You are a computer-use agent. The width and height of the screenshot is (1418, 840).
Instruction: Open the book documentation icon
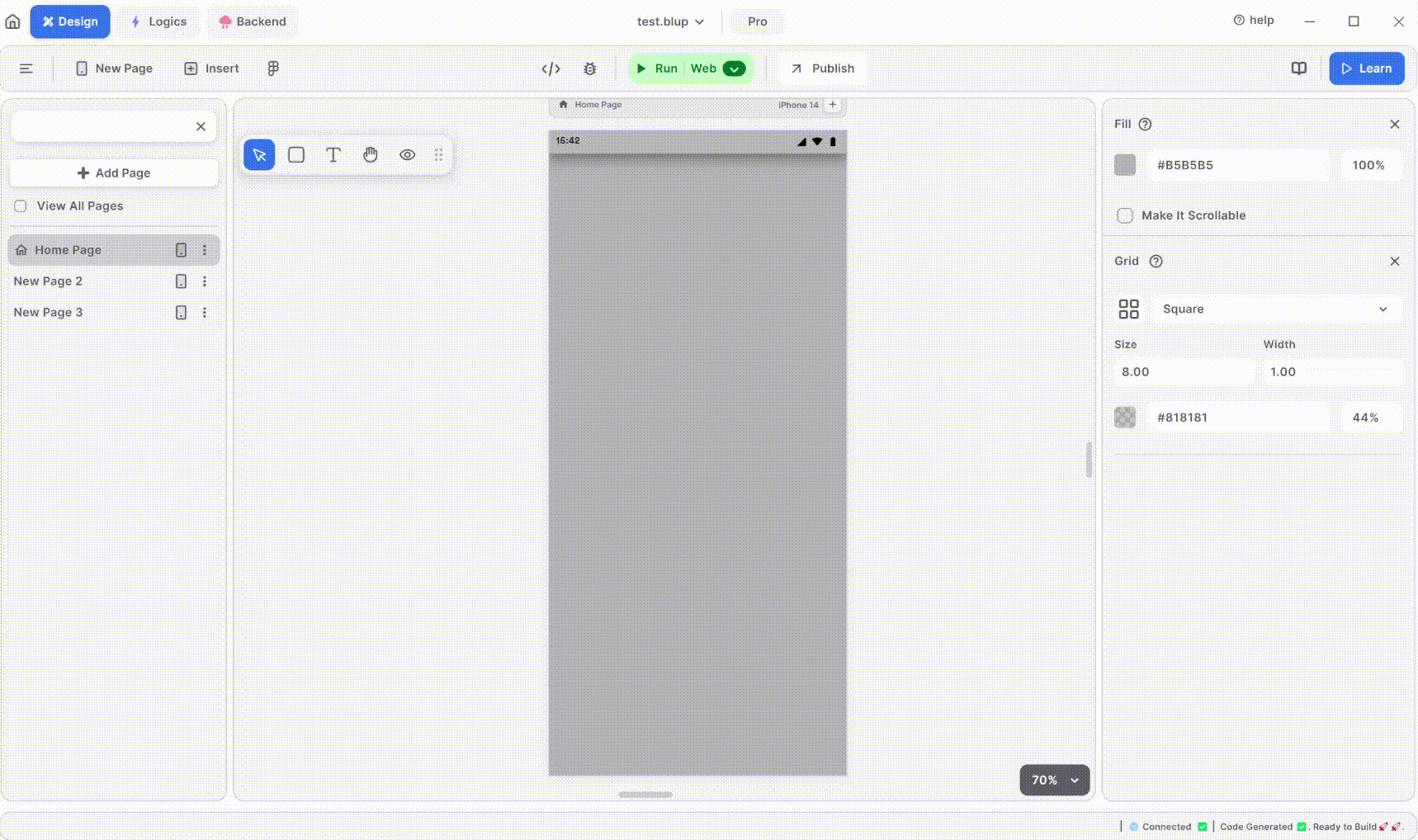1298,68
